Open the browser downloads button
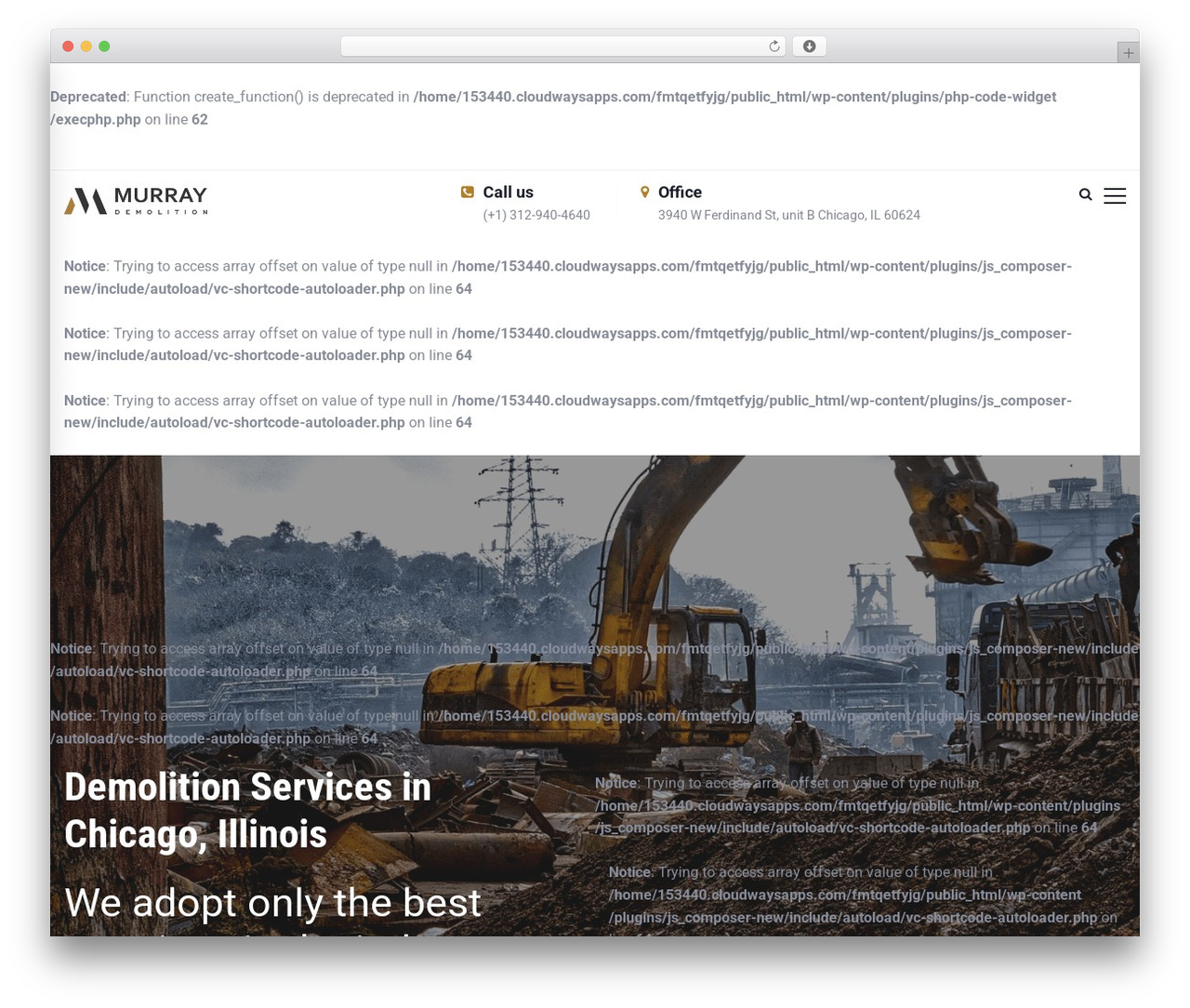The image size is (1190, 1008). tap(809, 46)
